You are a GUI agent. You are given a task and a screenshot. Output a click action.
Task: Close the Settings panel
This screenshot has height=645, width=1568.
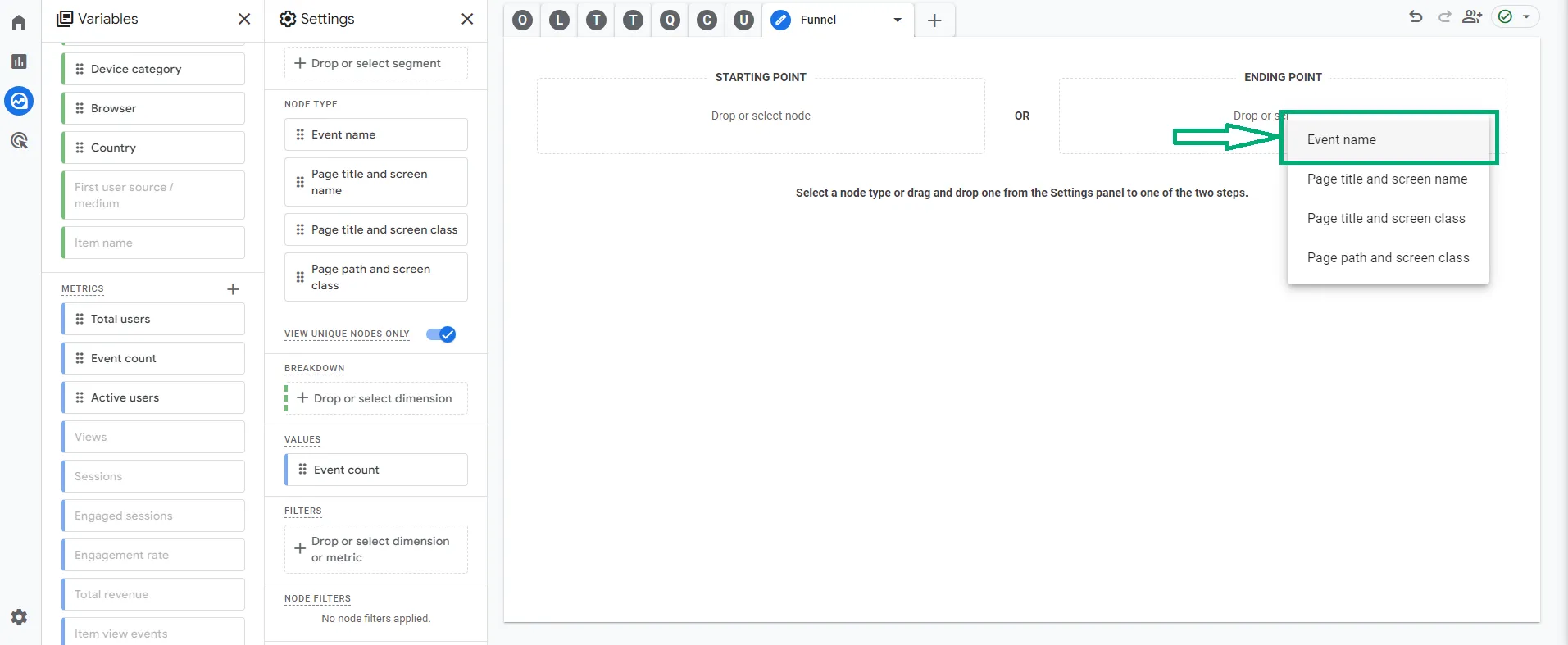(x=467, y=19)
